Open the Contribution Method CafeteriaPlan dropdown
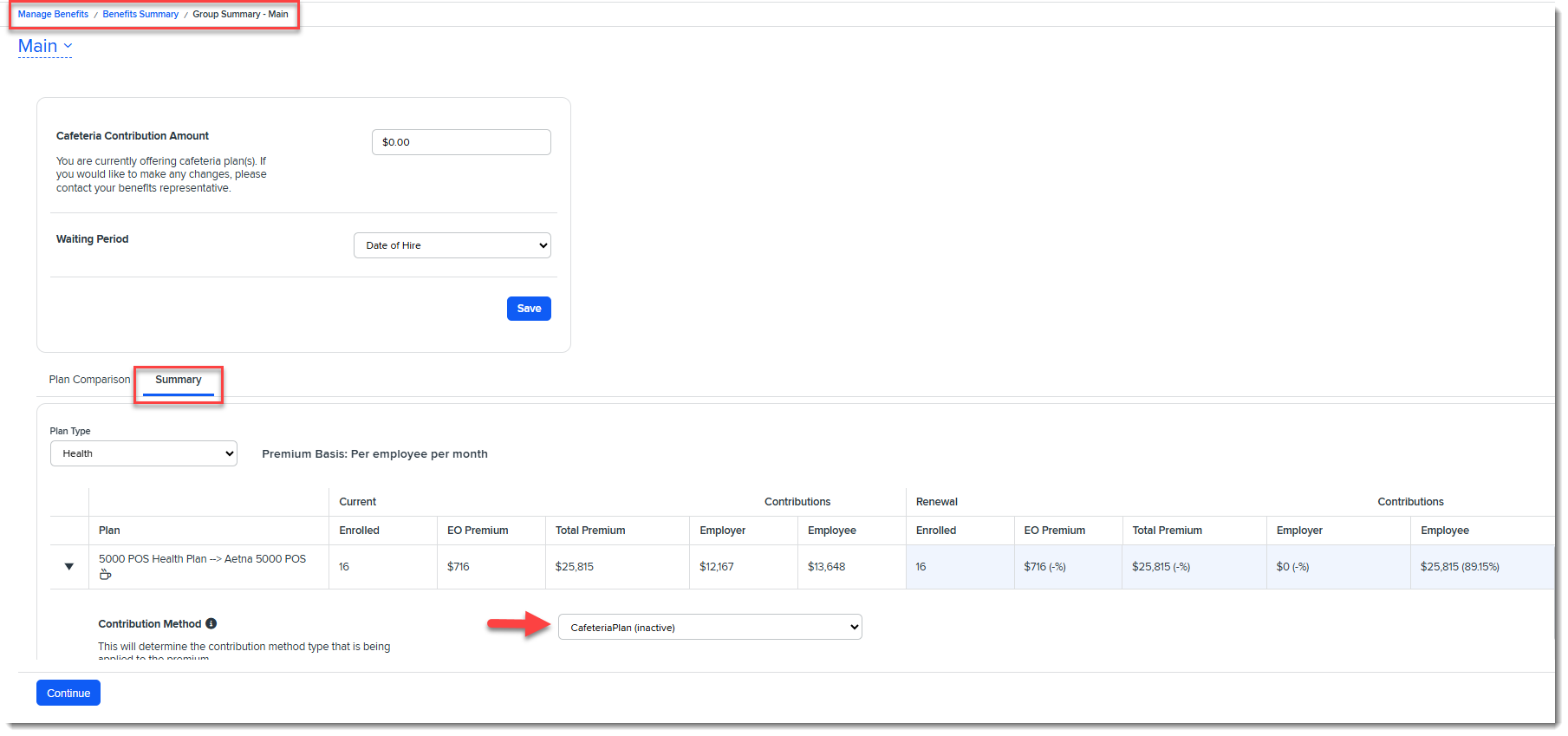 710,627
